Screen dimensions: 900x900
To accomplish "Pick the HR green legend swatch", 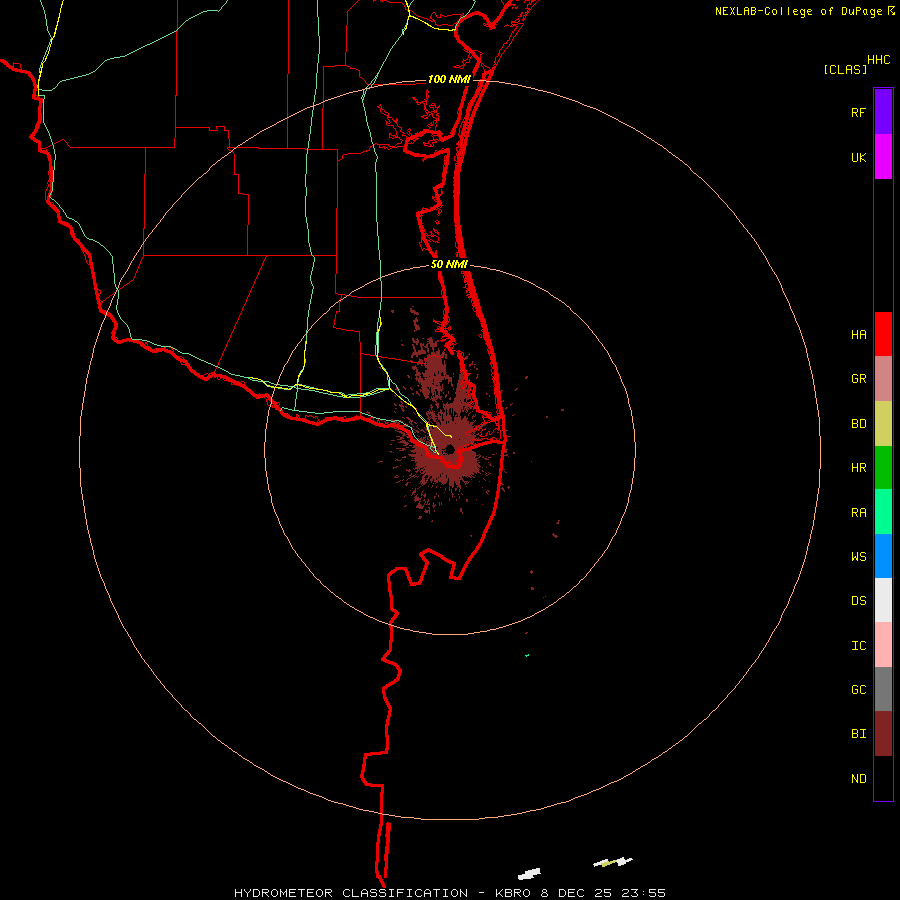I will pos(883,468).
